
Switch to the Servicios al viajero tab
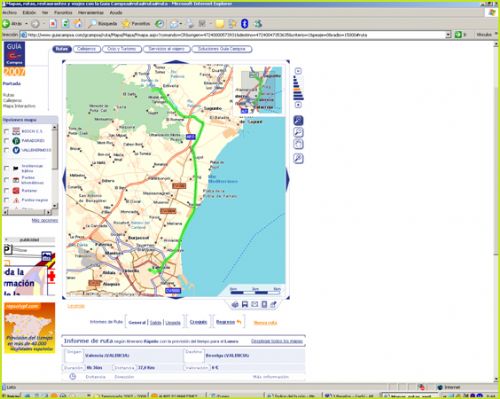coord(167,49)
